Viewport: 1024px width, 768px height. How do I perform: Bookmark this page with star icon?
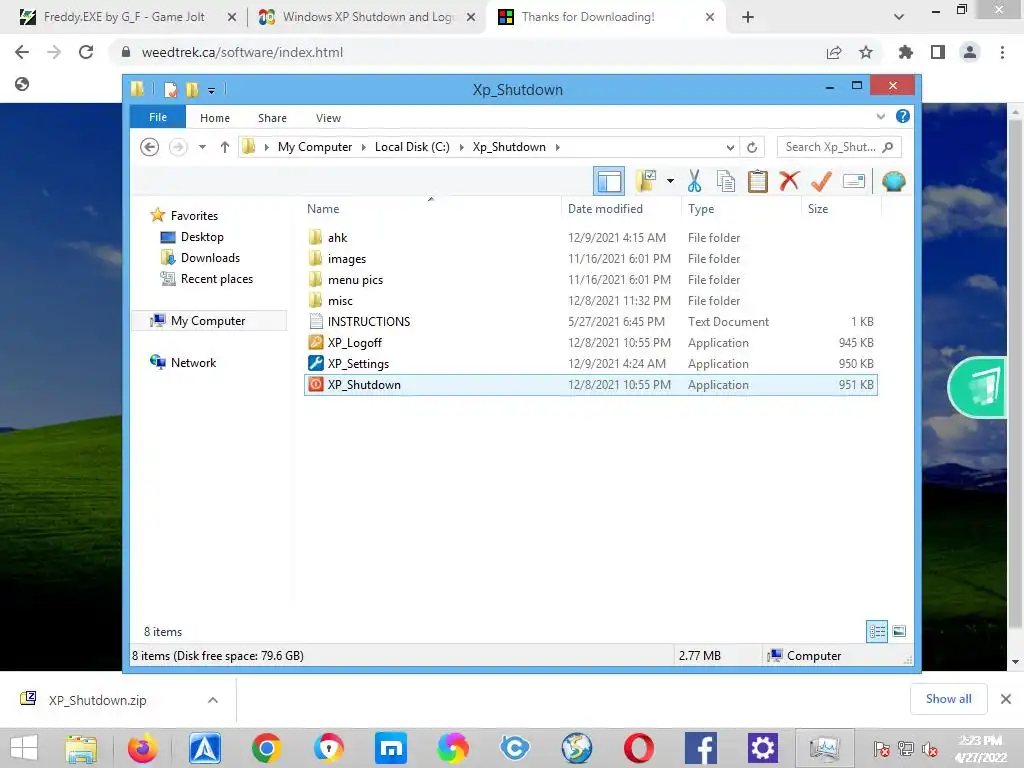click(x=866, y=52)
